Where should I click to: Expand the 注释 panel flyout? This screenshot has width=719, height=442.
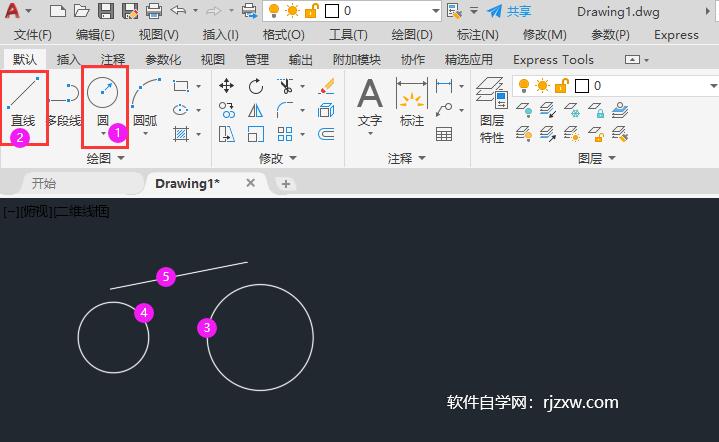[422, 158]
